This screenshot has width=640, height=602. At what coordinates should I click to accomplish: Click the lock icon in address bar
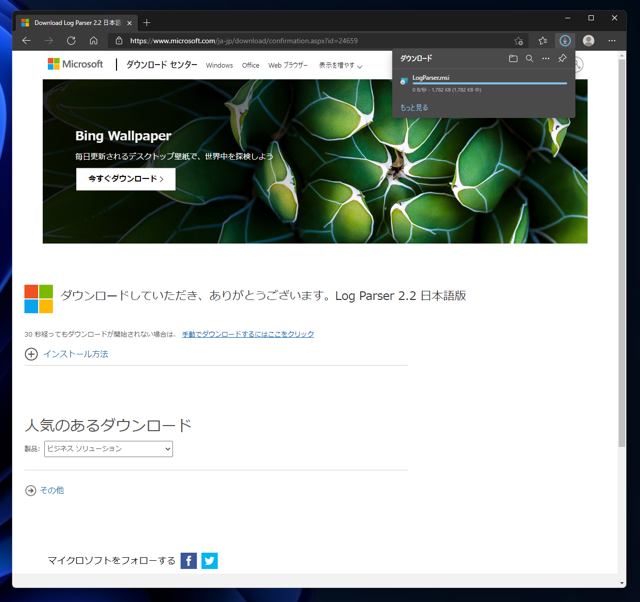tap(119, 40)
